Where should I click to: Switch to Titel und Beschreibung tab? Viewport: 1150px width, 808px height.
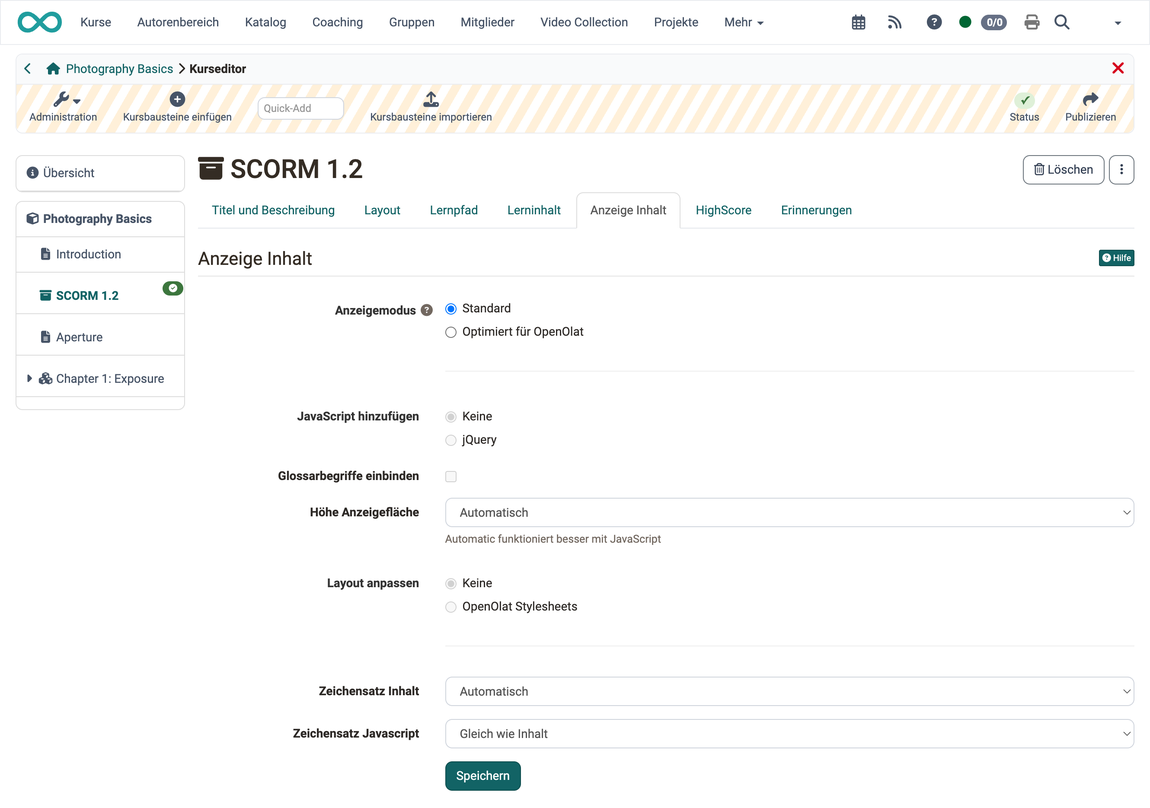273,210
